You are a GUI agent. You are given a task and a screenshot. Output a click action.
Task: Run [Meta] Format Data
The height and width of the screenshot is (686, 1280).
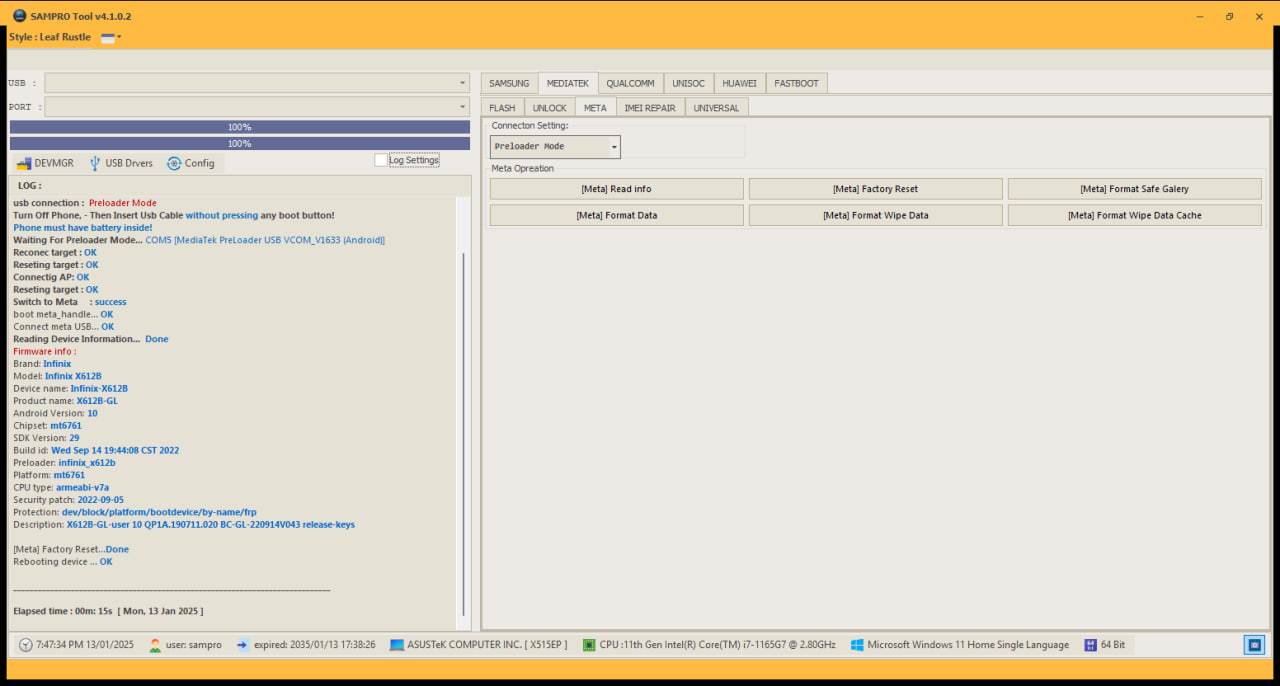(616, 215)
